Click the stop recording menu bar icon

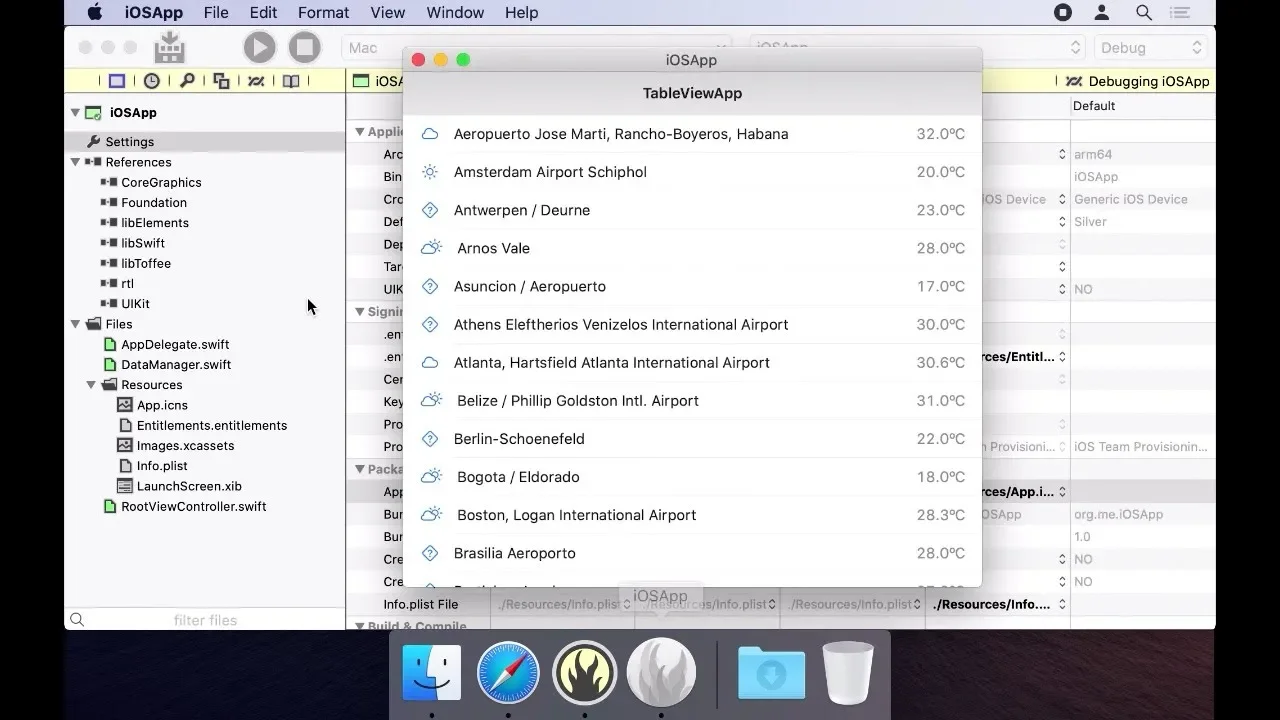(1063, 12)
